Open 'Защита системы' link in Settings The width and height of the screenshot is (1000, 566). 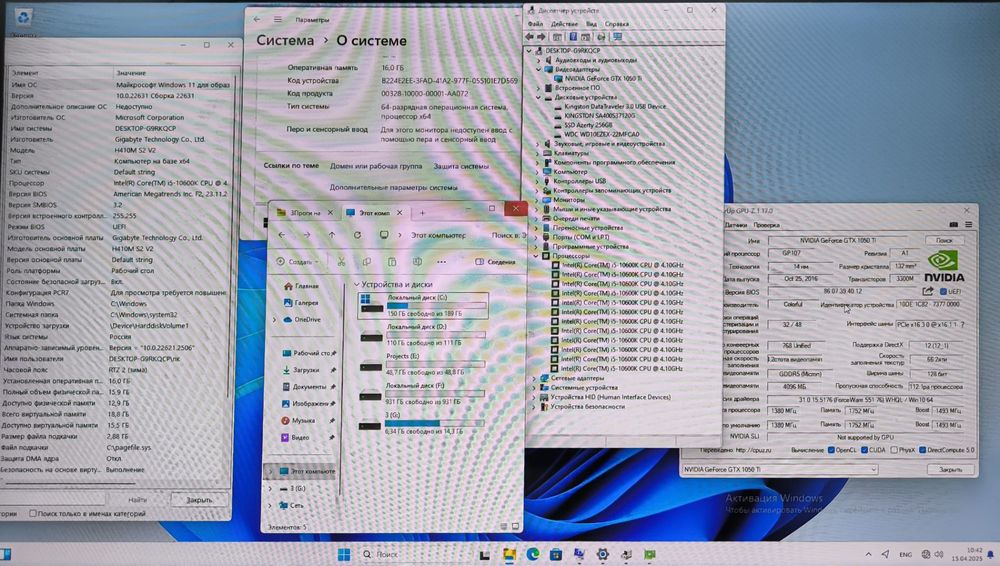(x=461, y=166)
